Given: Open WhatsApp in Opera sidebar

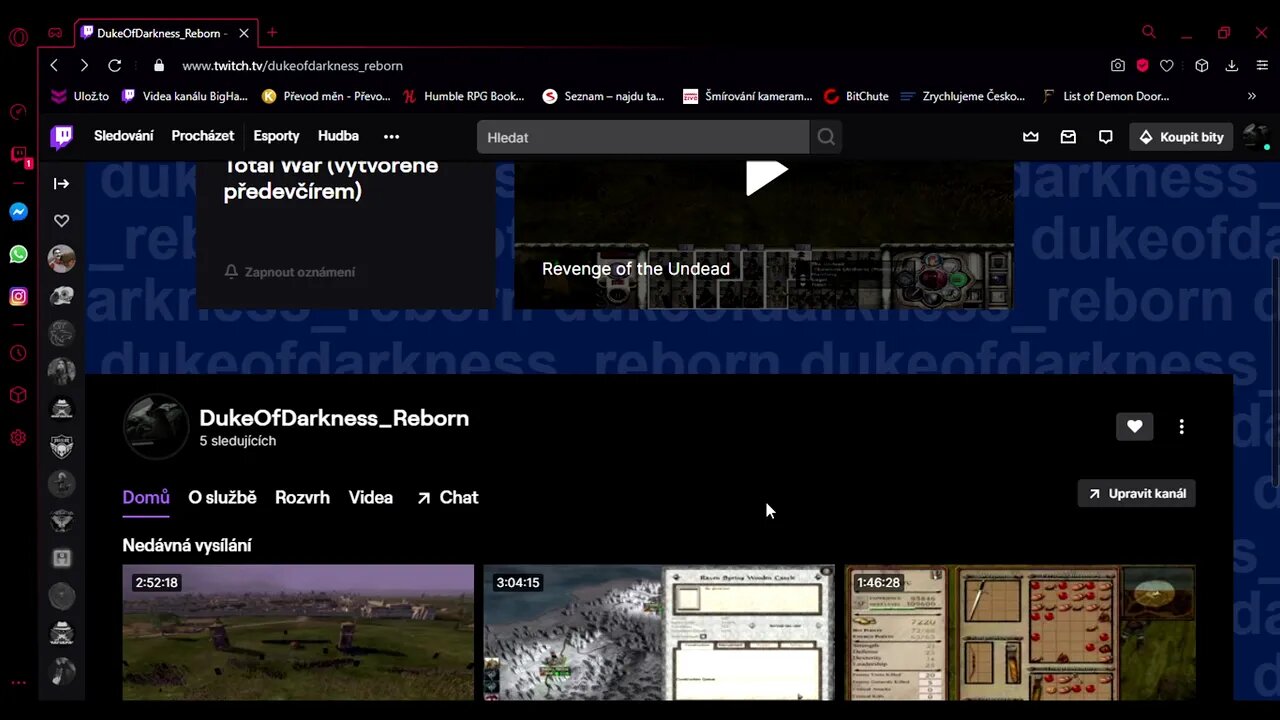Looking at the screenshot, I should pos(18,254).
